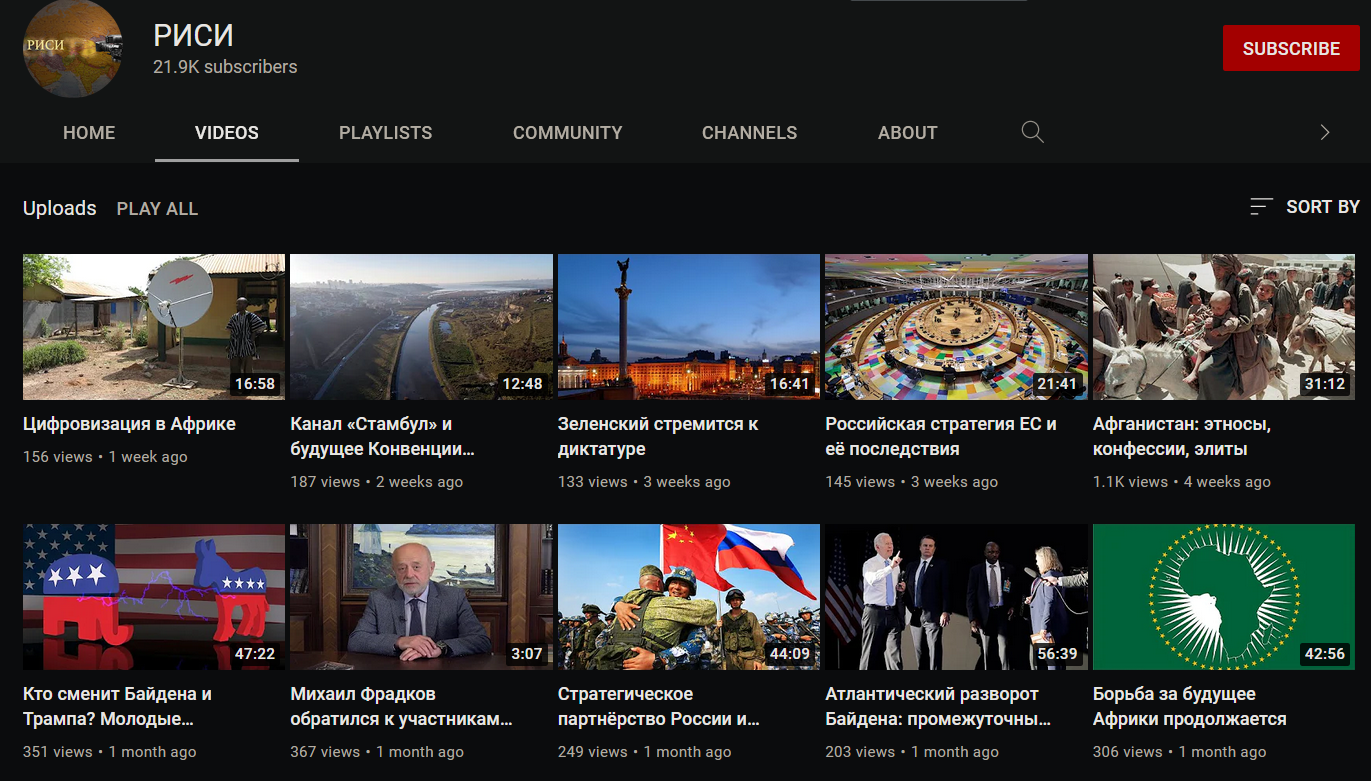
Task: Click the 16:58 duration badge
Action: click(x=255, y=384)
